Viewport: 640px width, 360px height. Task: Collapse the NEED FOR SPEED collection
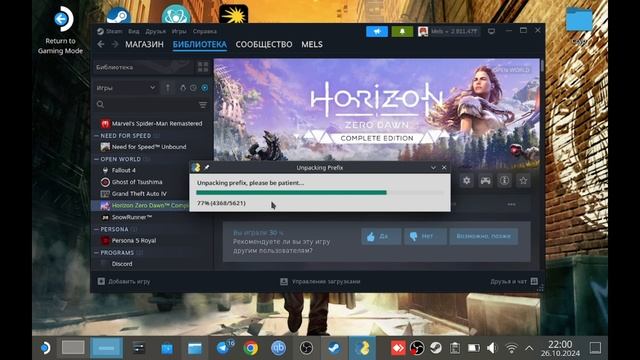(x=97, y=136)
